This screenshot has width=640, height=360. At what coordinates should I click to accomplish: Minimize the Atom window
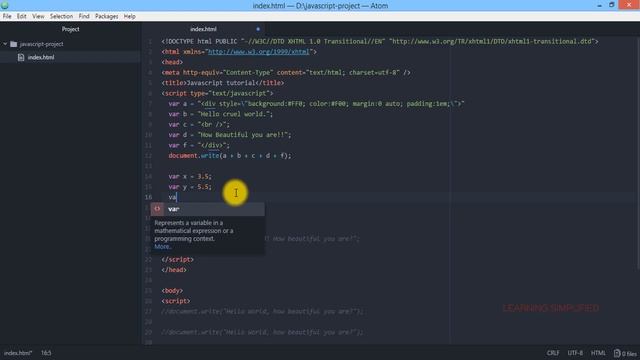coord(599,5)
